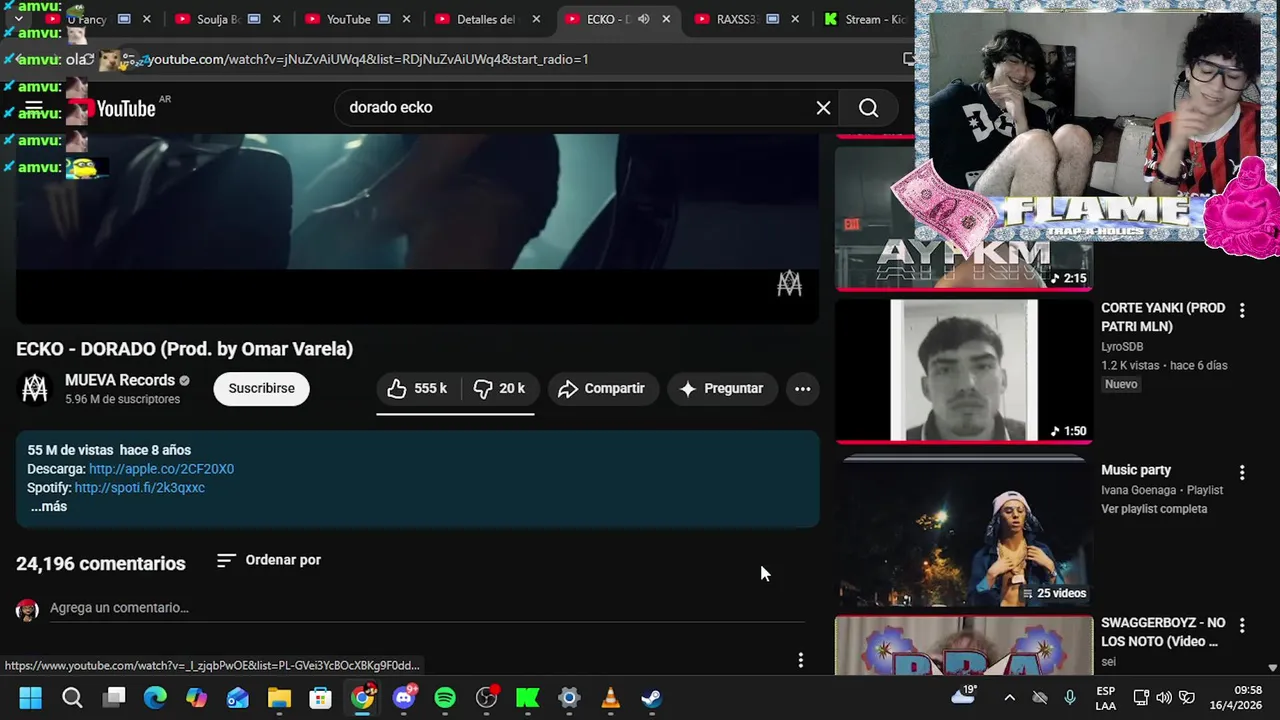The height and width of the screenshot is (720, 1280).
Task: Open Task View on the taskbar
Action: tap(114, 698)
